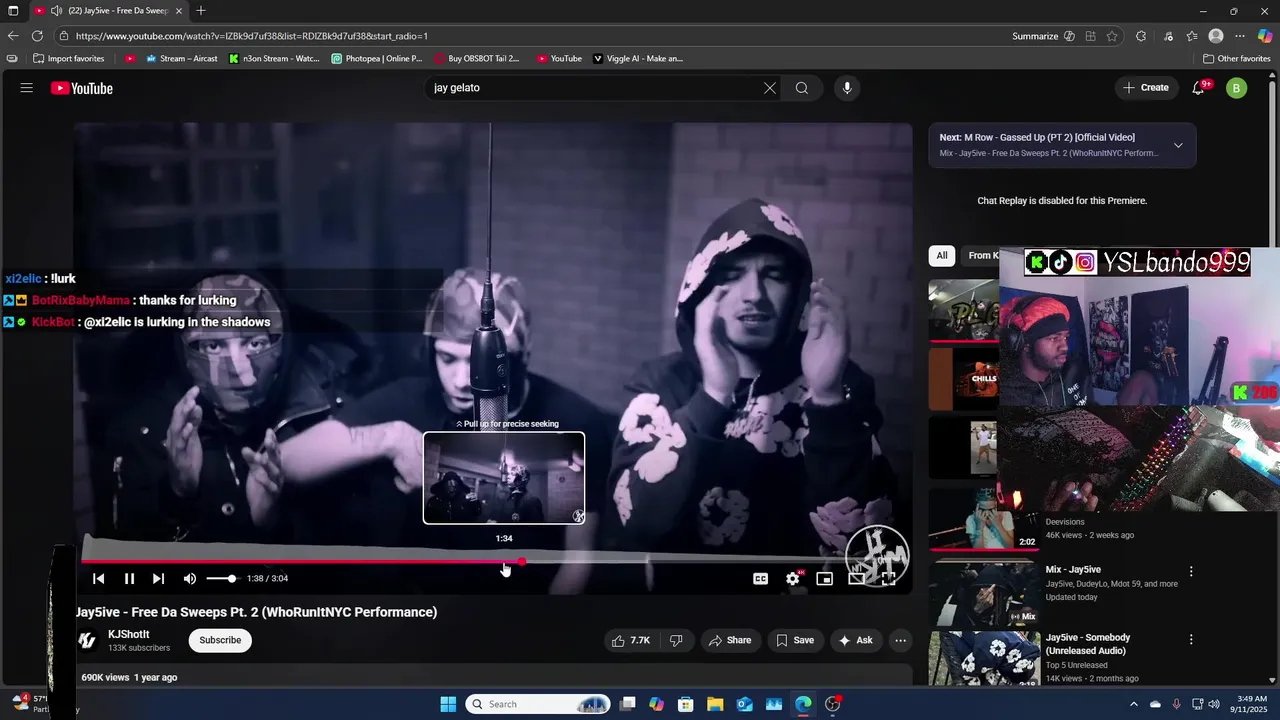The image size is (1280, 720).
Task: Open options for Mix - Jay5ive
Action: click(x=1191, y=571)
